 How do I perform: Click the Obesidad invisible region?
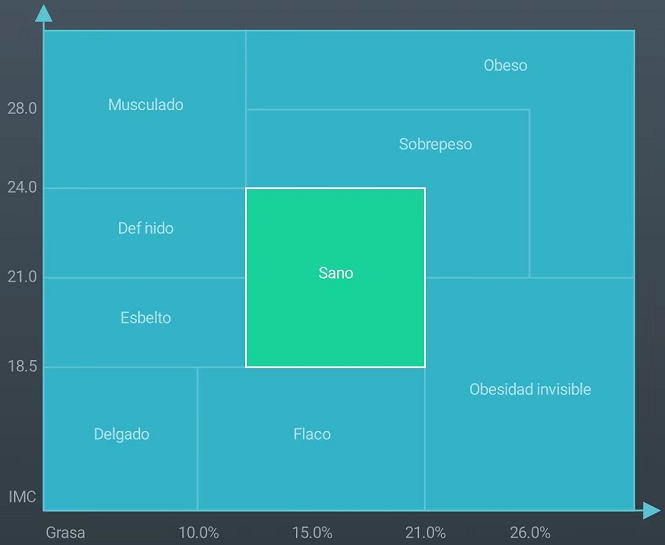(x=530, y=389)
